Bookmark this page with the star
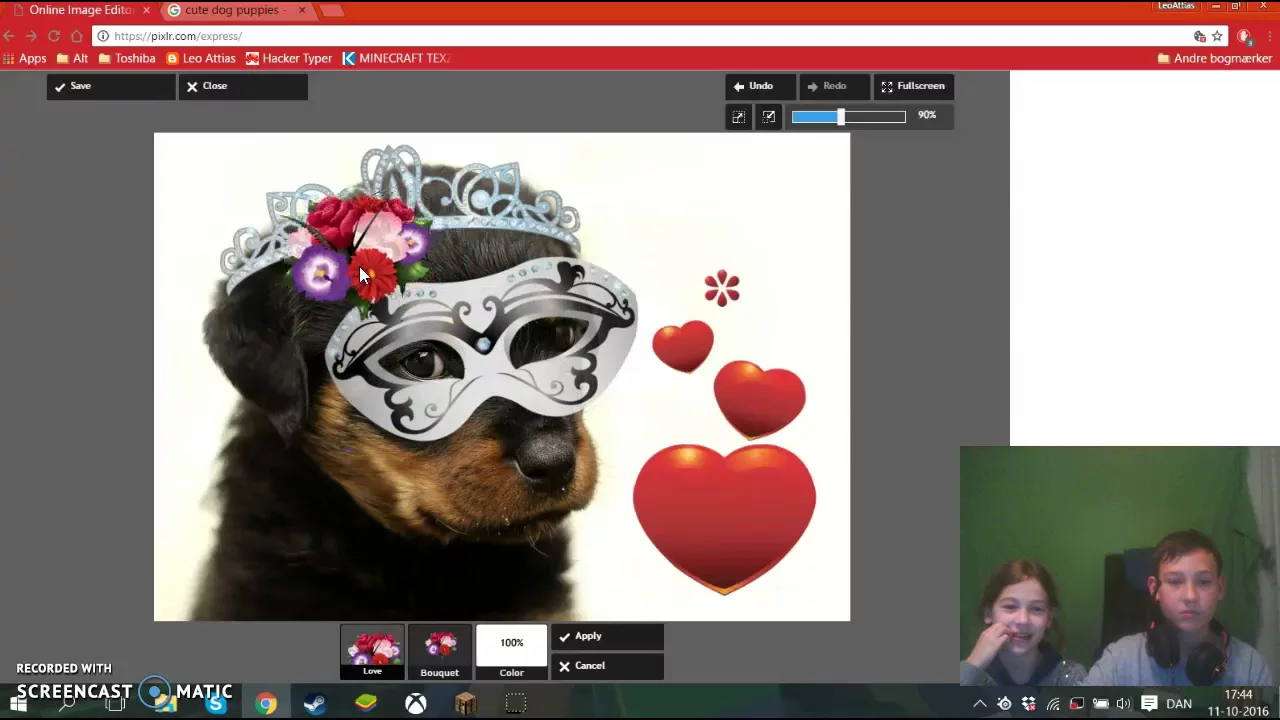 pos(1217,36)
